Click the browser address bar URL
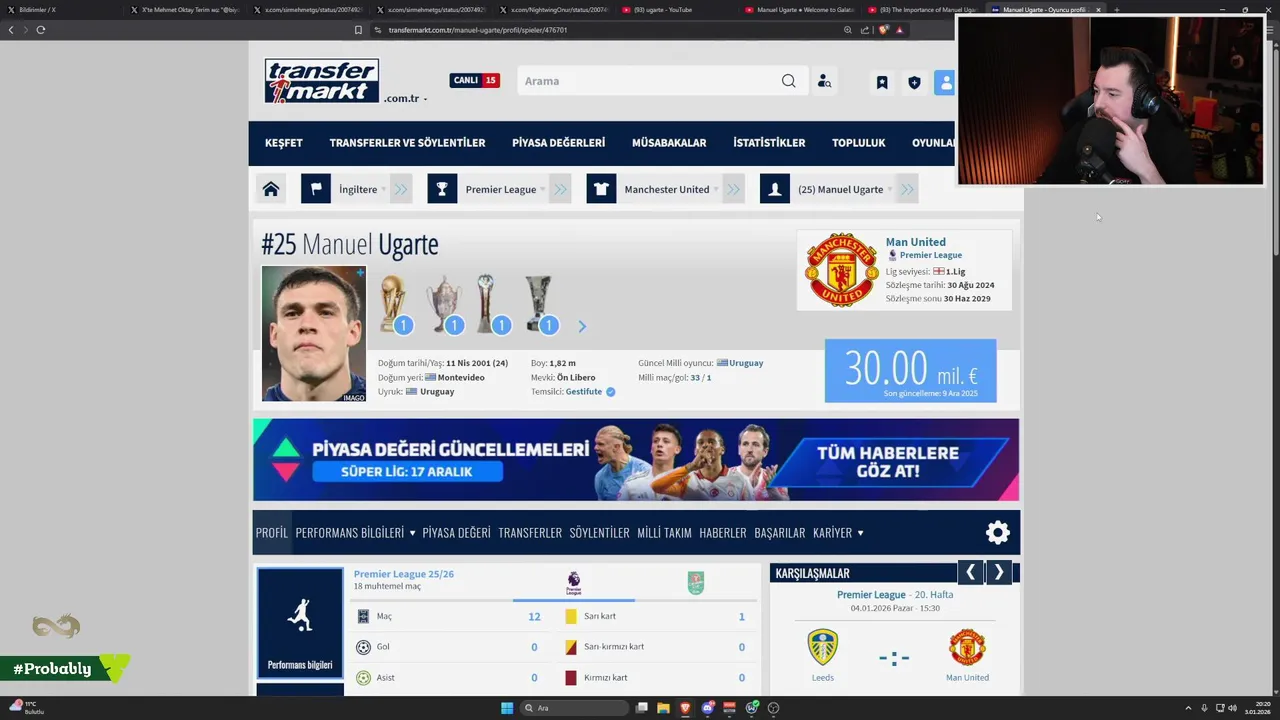 [x=477, y=30]
